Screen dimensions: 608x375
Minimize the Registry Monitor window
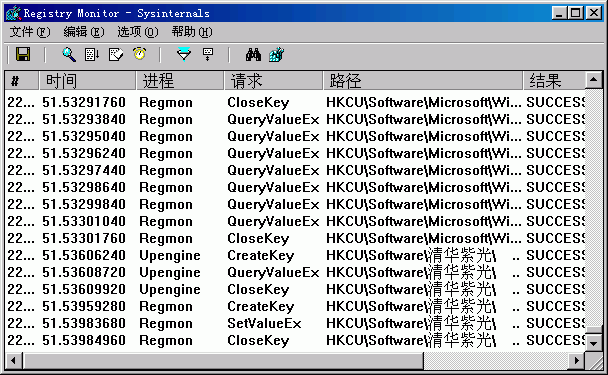[560, 13]
